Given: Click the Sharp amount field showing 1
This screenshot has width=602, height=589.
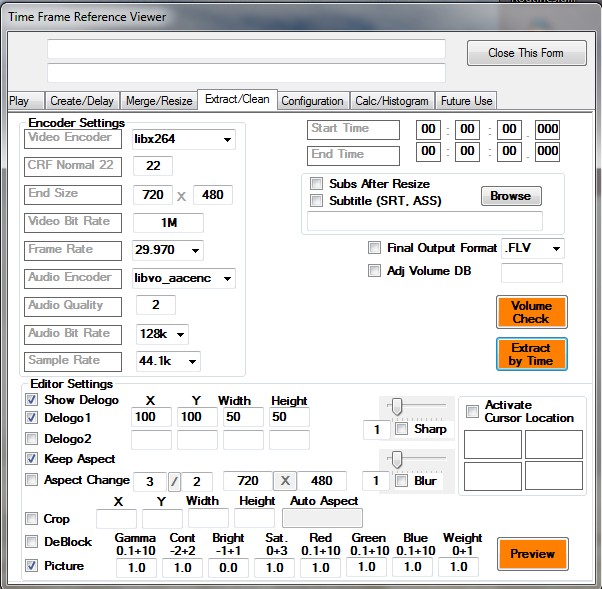Looking at the screenshot, I should (x=377, y=430).
